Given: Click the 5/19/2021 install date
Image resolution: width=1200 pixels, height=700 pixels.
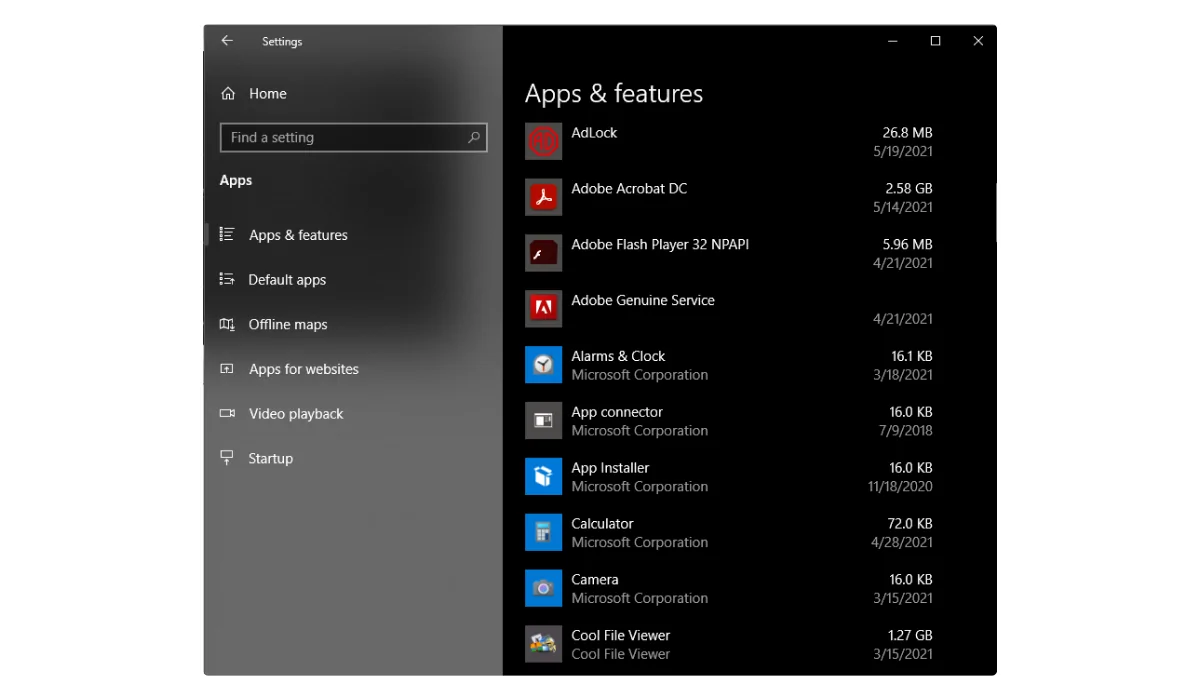Looking at the screenshot, I should tap(903, 151).
